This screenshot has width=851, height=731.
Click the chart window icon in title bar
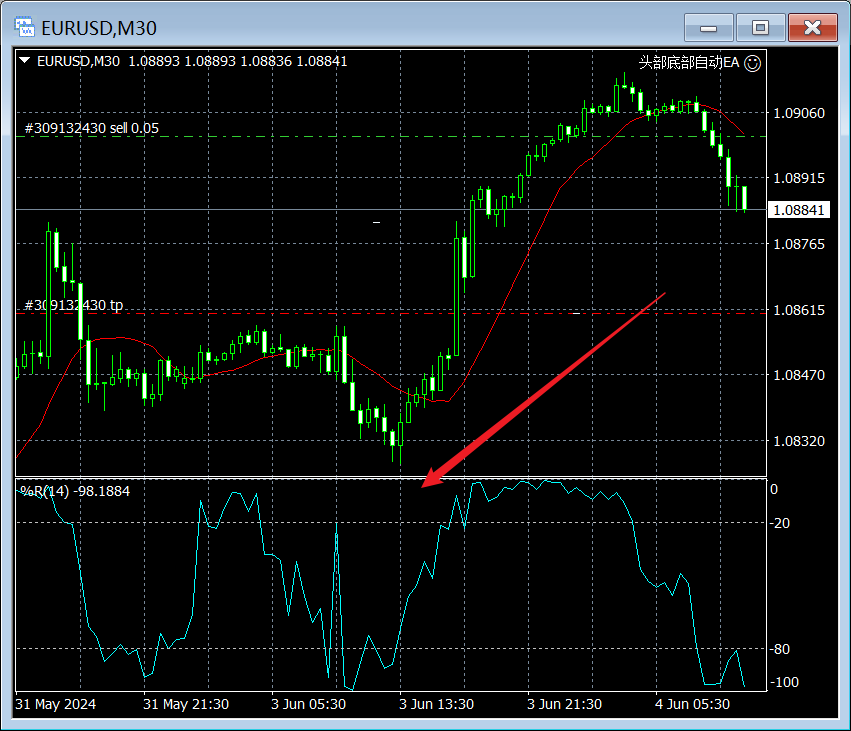(24, 28)
